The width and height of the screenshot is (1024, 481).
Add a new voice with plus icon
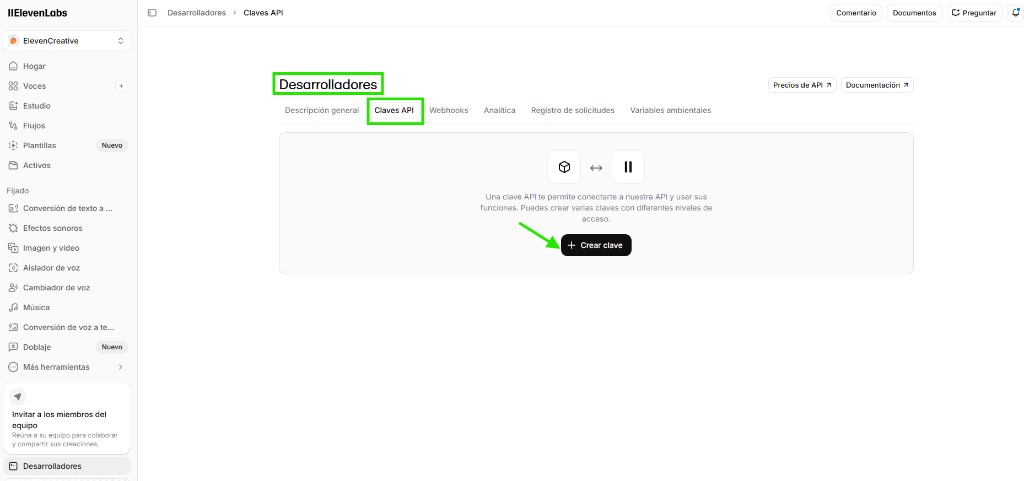pyautogui.click(x=121, y=86)
